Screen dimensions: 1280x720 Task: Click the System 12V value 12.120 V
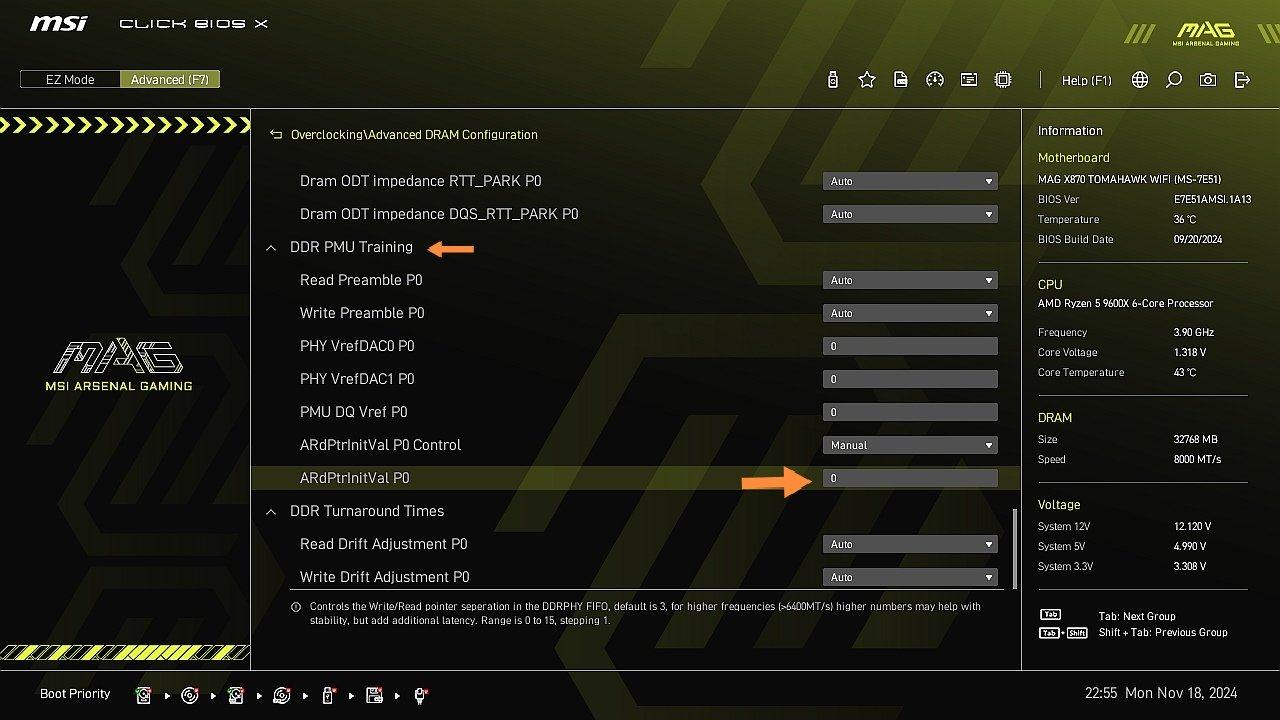tap(1193, 526)
